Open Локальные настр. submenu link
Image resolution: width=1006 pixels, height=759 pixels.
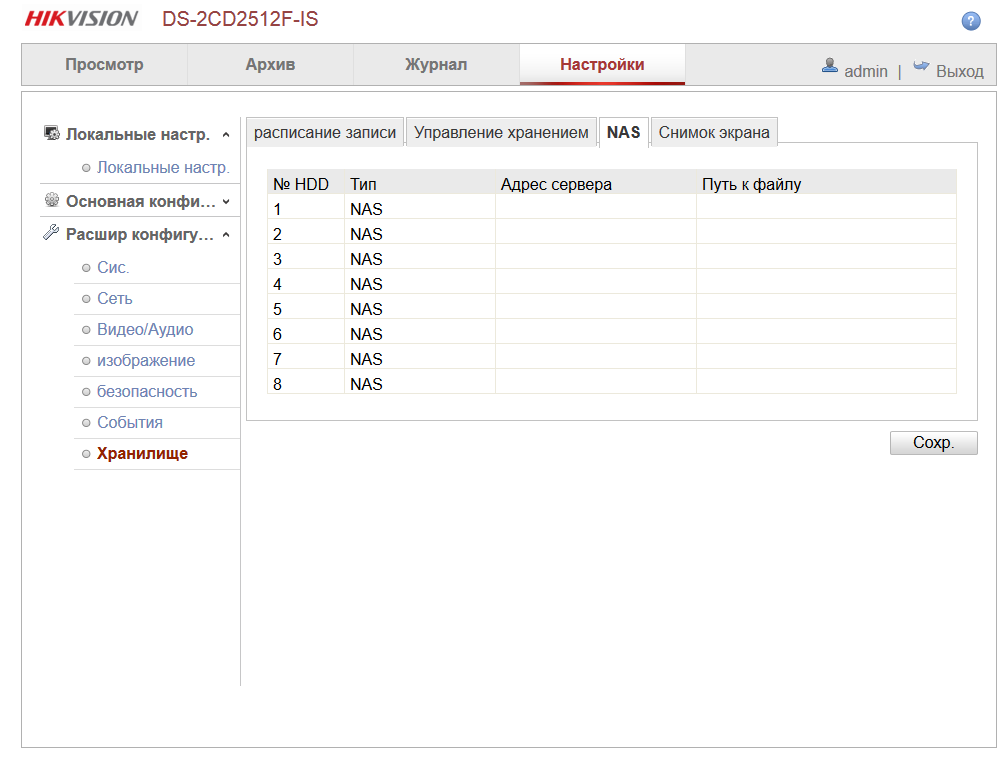(x=163, y=167)
